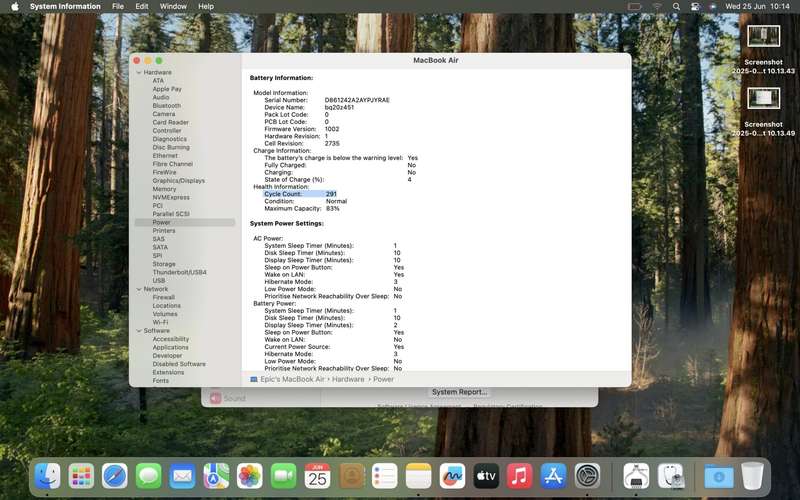The width and height of the screenshot is (800, 500).
Task: Open screenshot thumbnail ending 10.13.43
Action: click(763, 36)
